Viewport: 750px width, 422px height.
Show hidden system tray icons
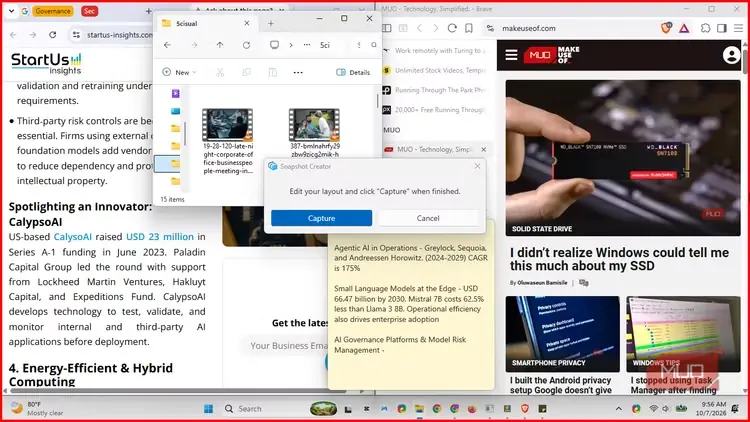[x=618, y=409]
